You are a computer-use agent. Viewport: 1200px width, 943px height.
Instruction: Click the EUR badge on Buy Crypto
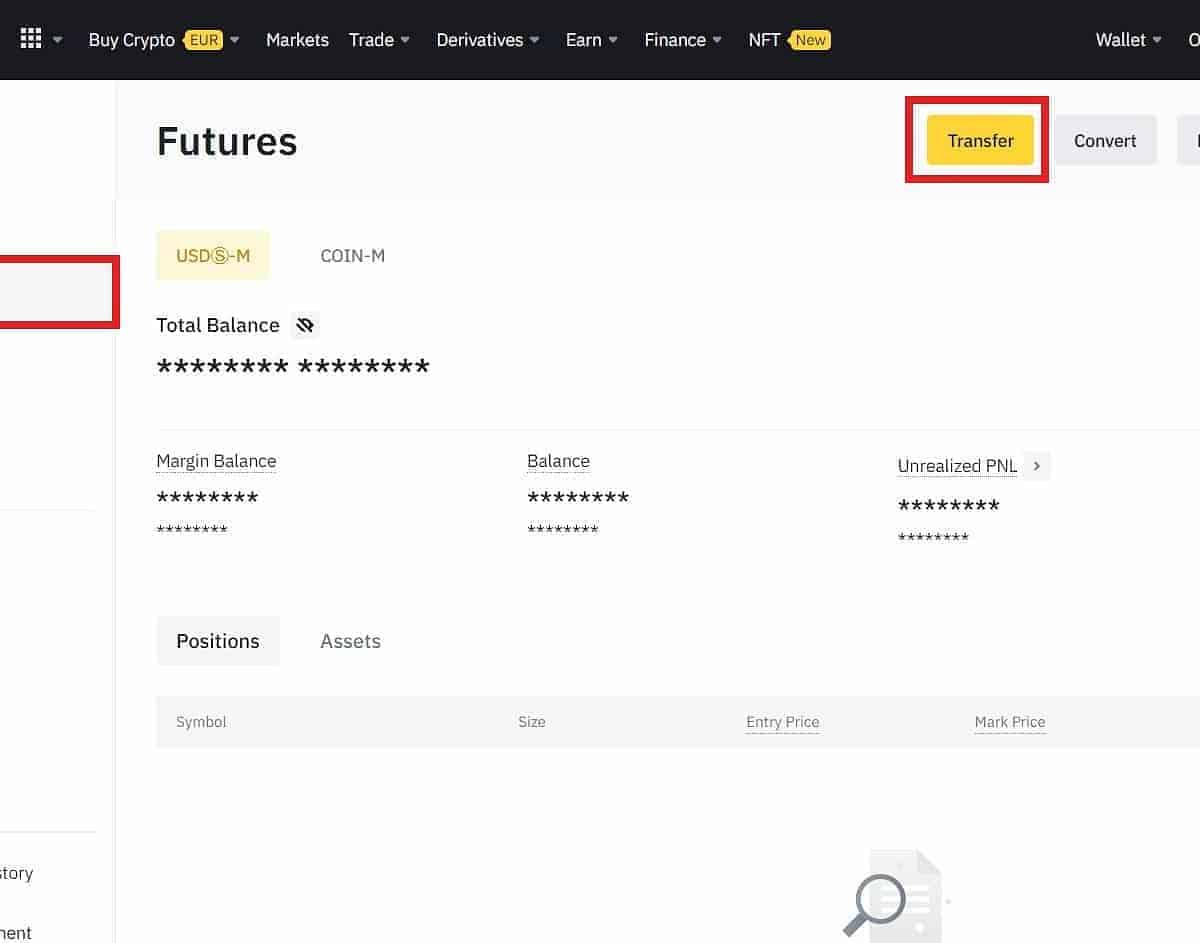coord(203,40)
